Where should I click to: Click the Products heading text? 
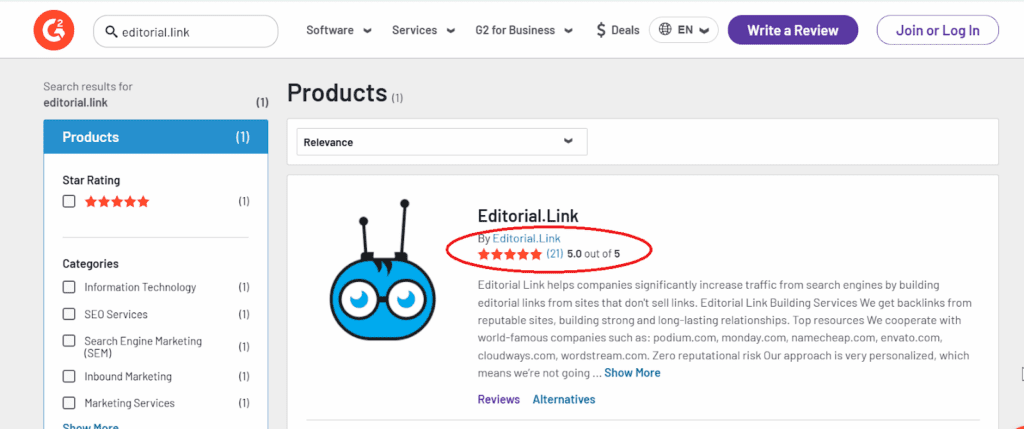(x=337, y=93)
